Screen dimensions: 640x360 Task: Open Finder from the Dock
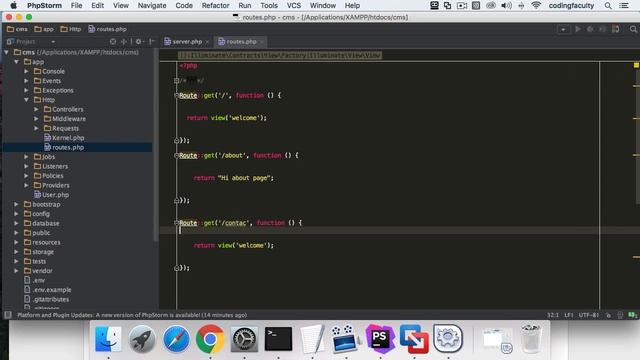[x=108, y=339]
